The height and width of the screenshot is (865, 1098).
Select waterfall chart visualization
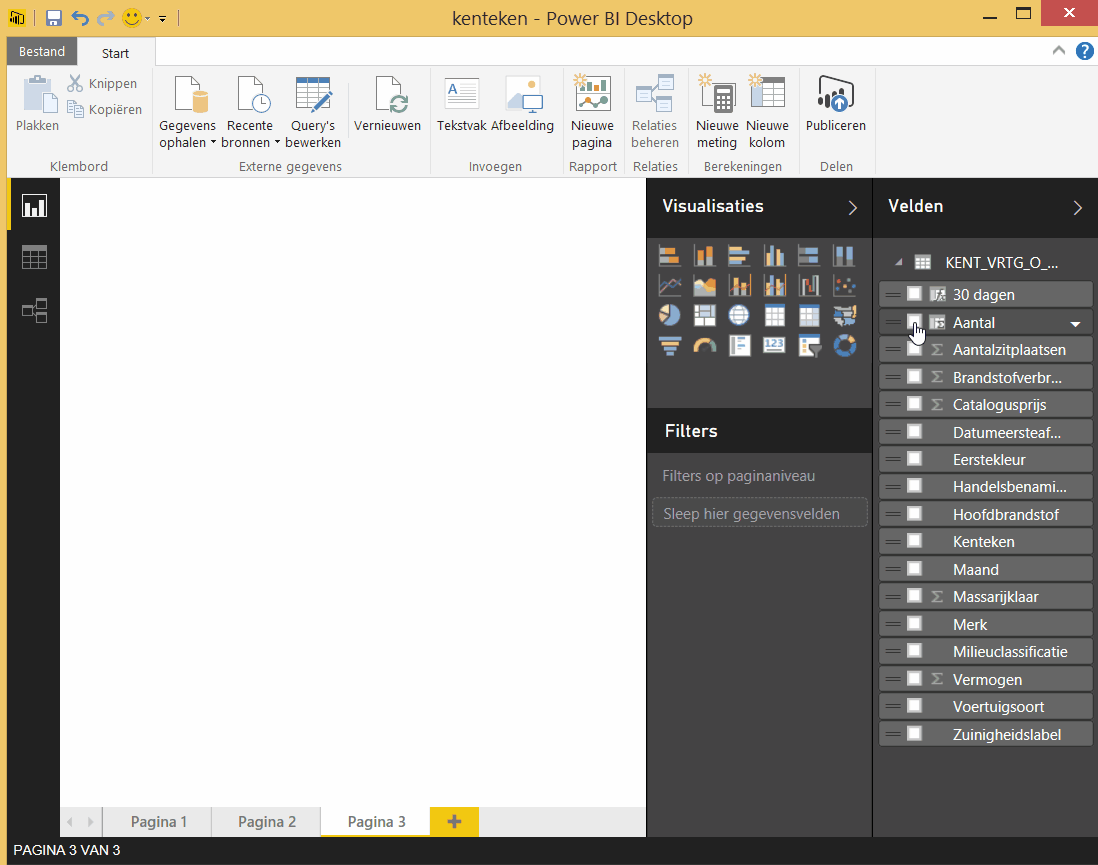point(809,286)
